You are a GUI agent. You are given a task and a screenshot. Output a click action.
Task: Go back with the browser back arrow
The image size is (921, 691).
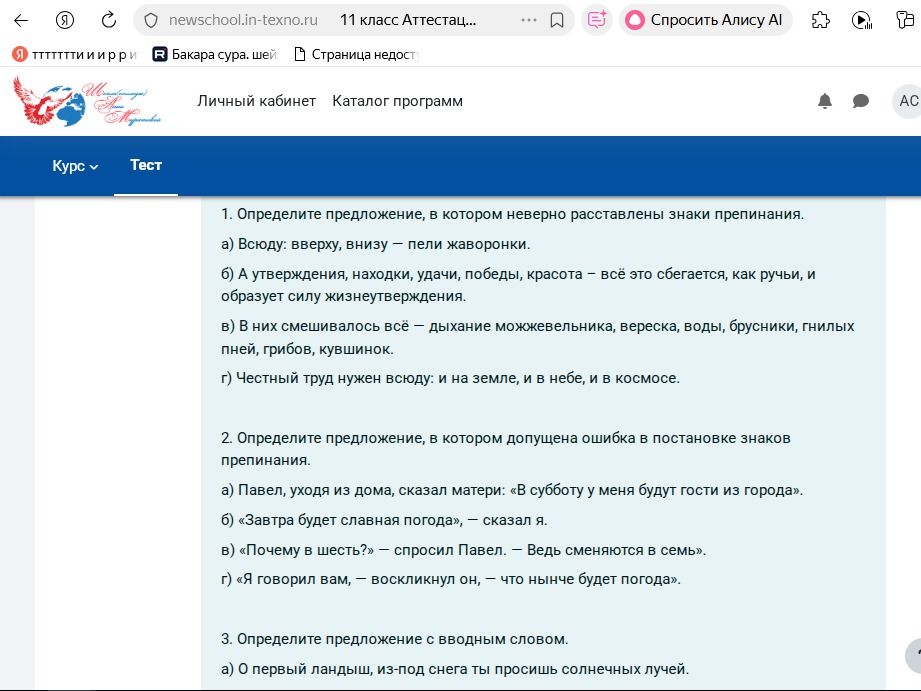pyautogui.click(x=21, y=21)
